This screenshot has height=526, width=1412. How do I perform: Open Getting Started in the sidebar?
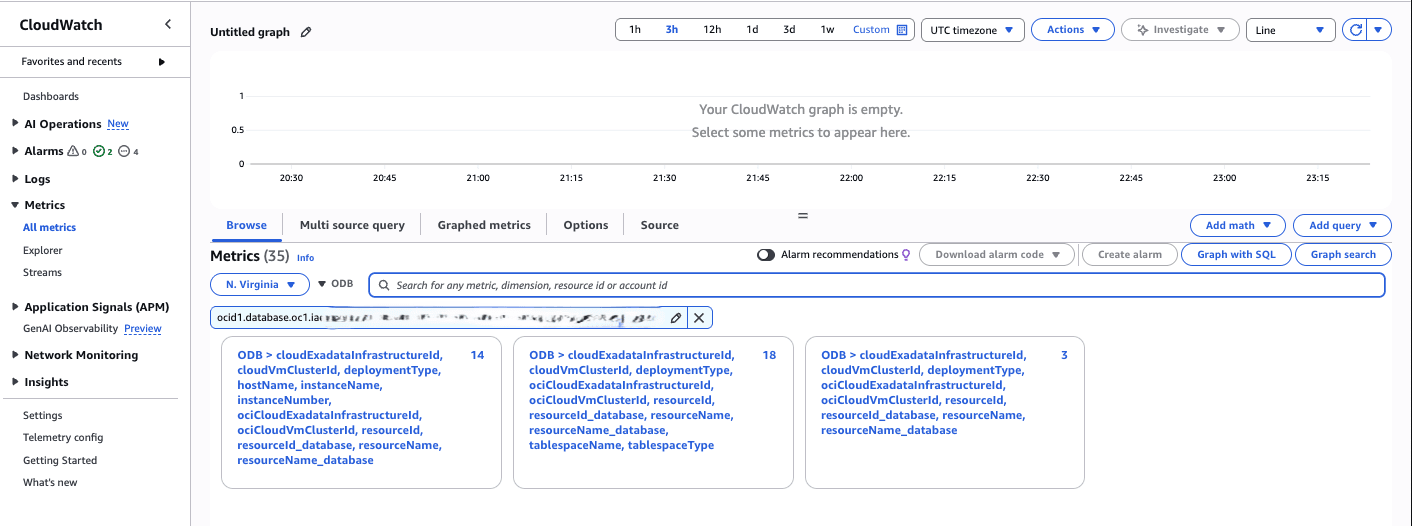(60, 461)
